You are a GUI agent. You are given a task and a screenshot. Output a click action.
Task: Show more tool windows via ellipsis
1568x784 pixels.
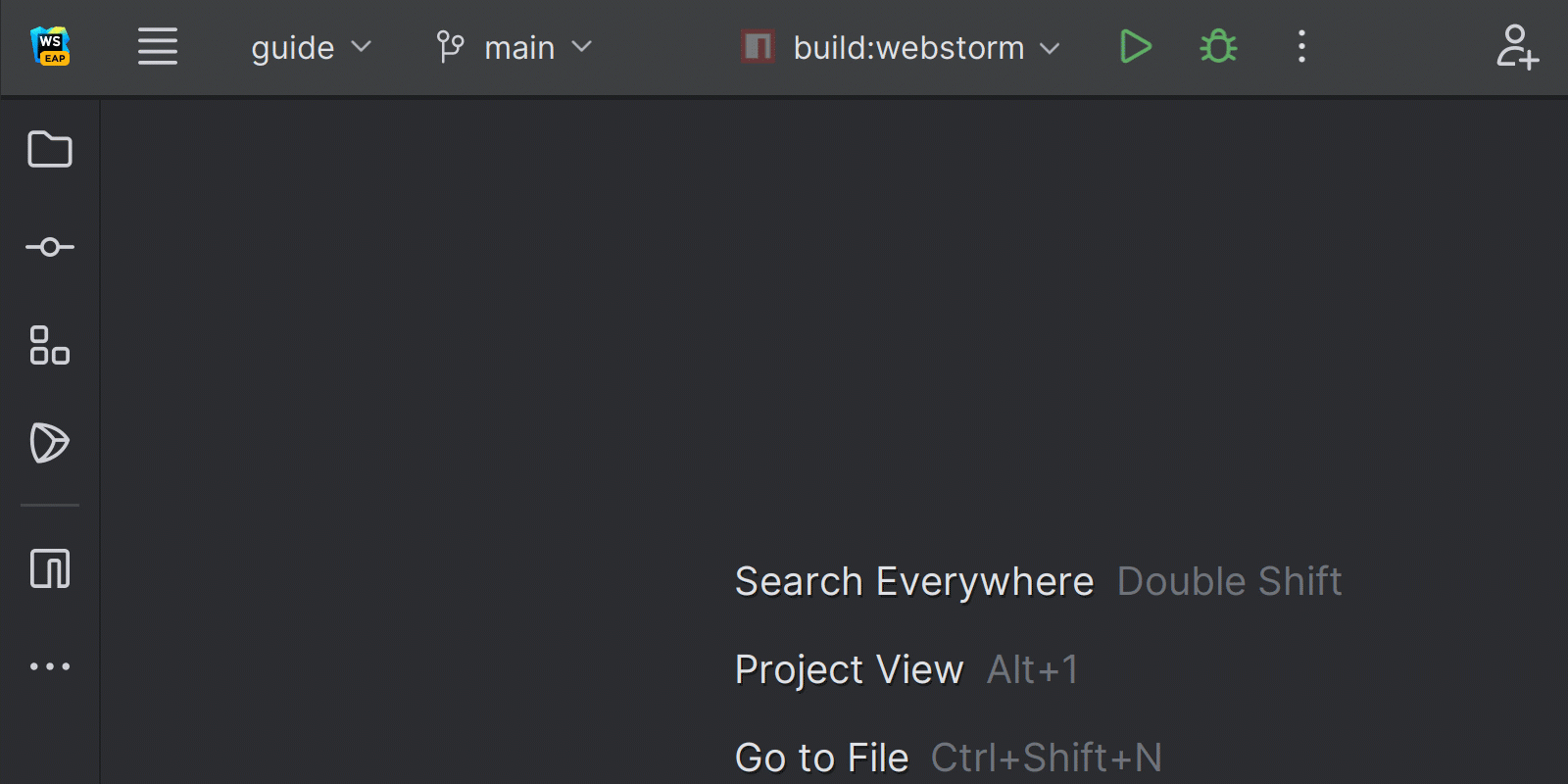point(50,666)
